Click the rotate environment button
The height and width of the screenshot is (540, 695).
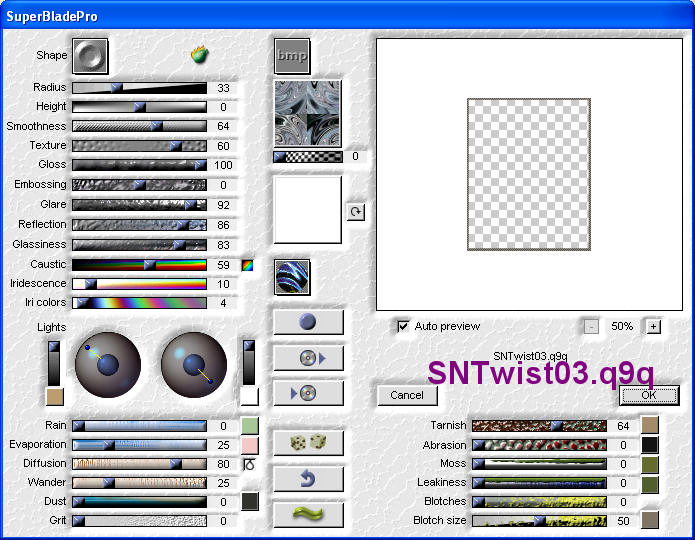(355, 212)
